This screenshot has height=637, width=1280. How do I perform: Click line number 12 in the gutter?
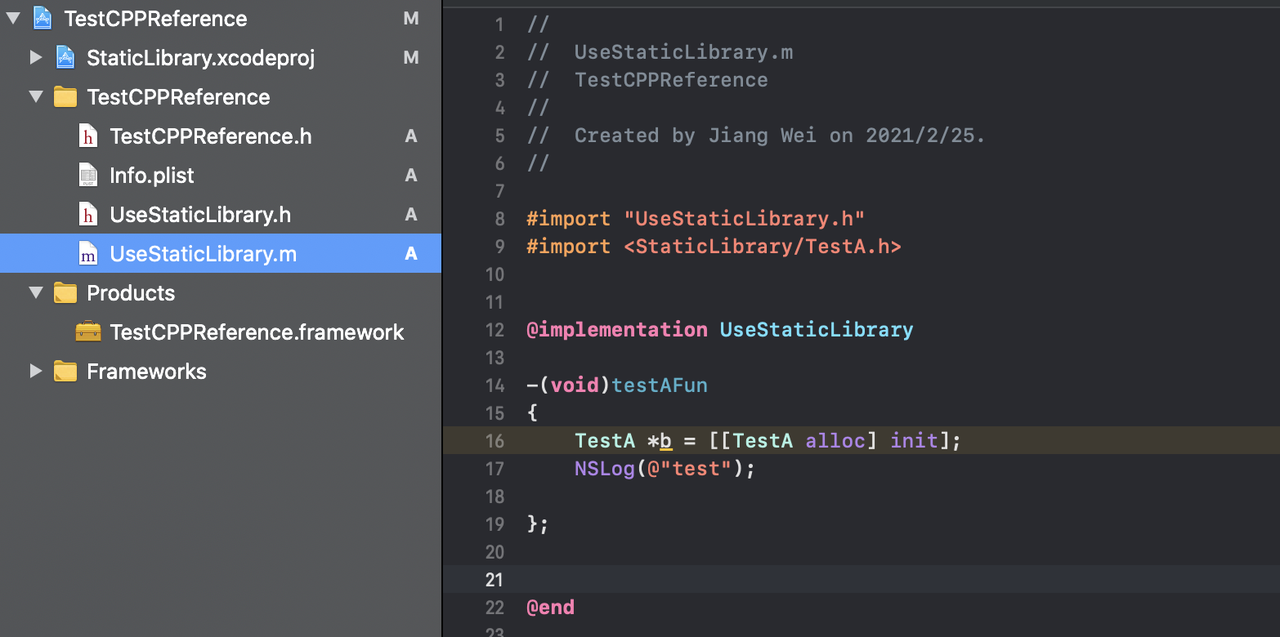494,330
